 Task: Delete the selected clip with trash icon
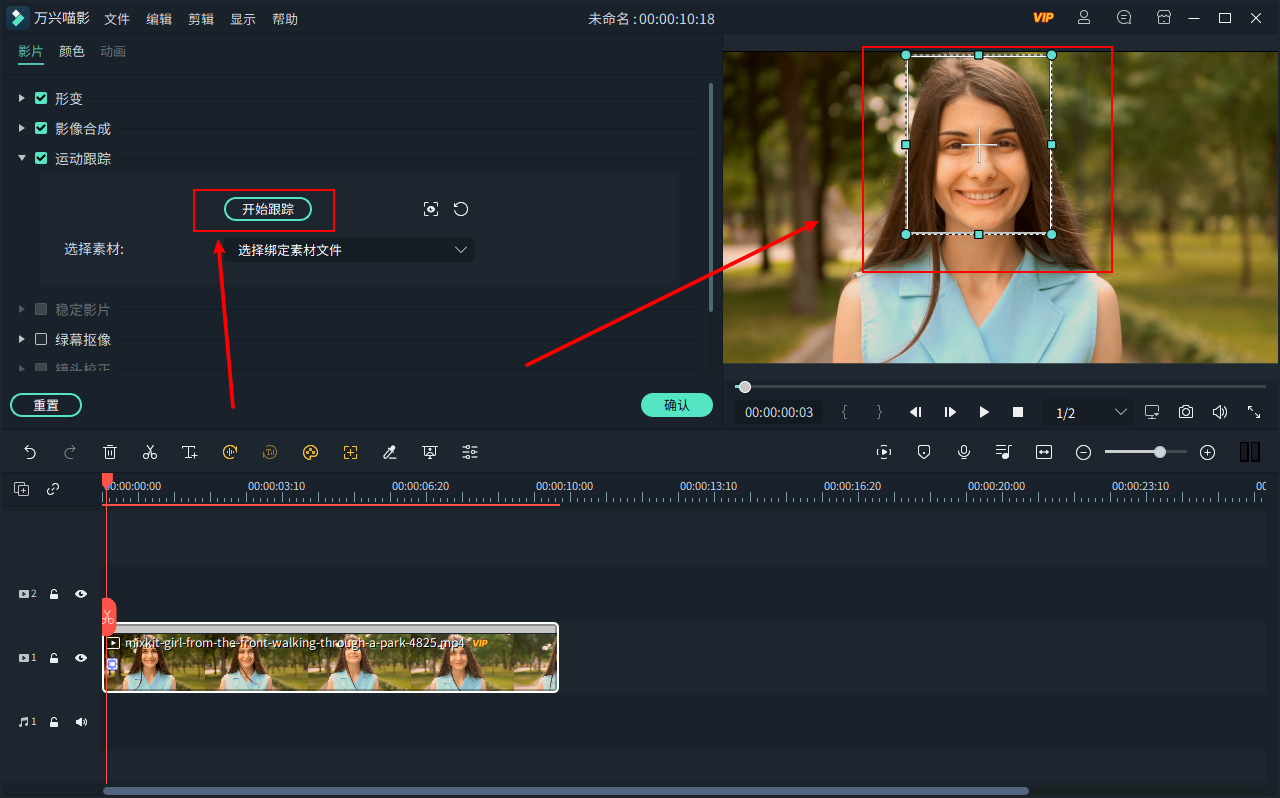(110, 452)
